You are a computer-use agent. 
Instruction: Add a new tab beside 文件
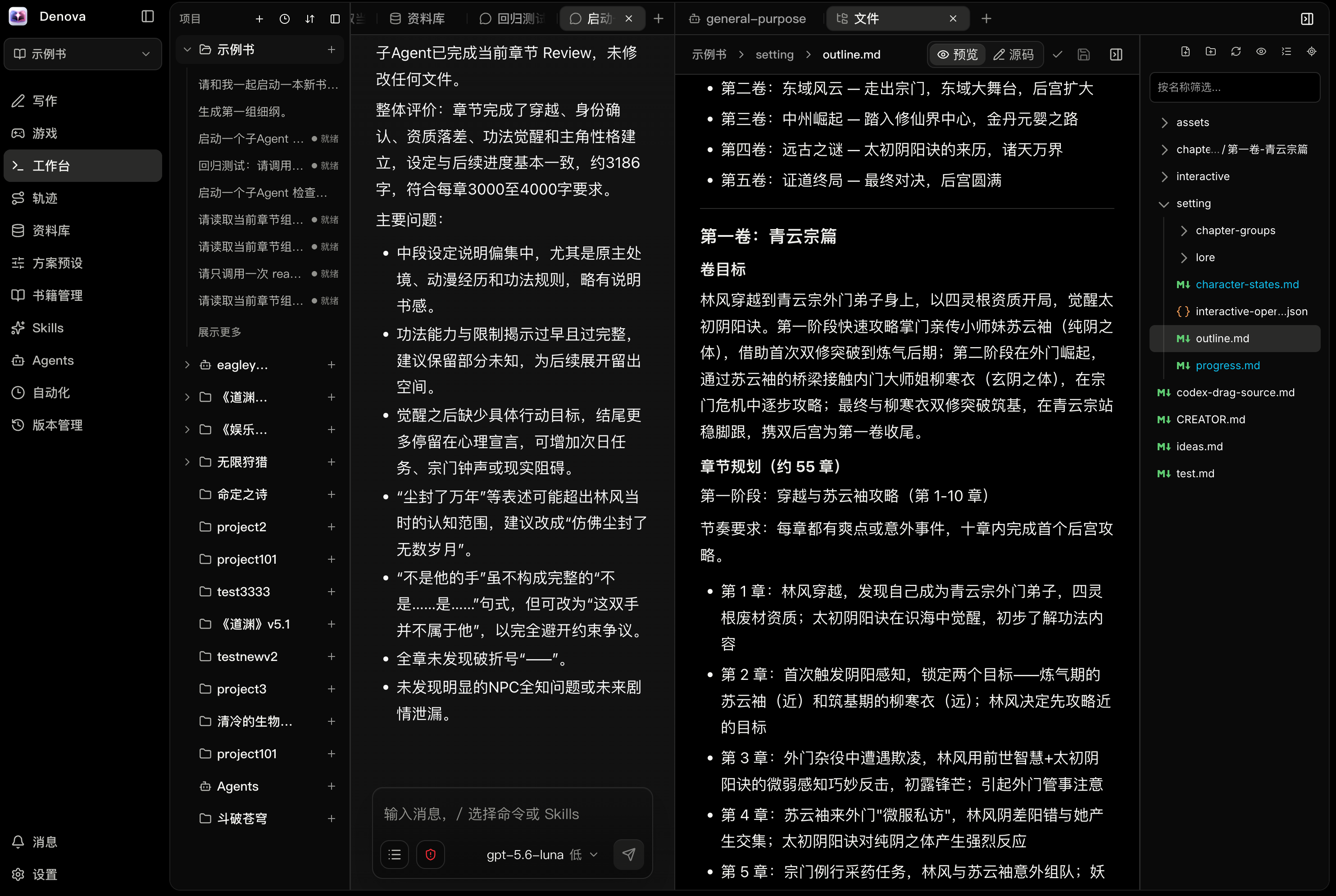click(x=986, y=19)
